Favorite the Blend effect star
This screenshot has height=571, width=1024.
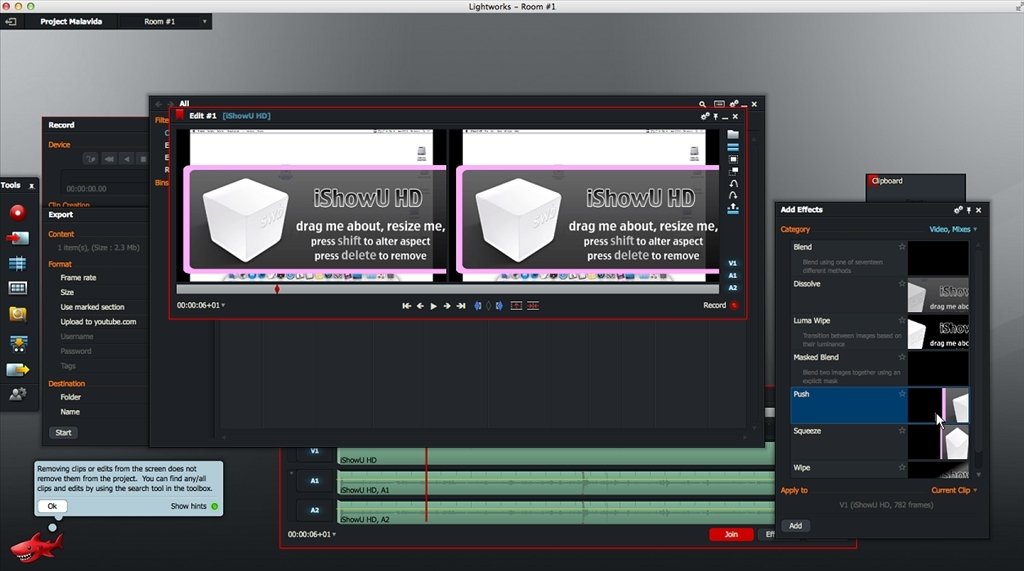[902, 247]
